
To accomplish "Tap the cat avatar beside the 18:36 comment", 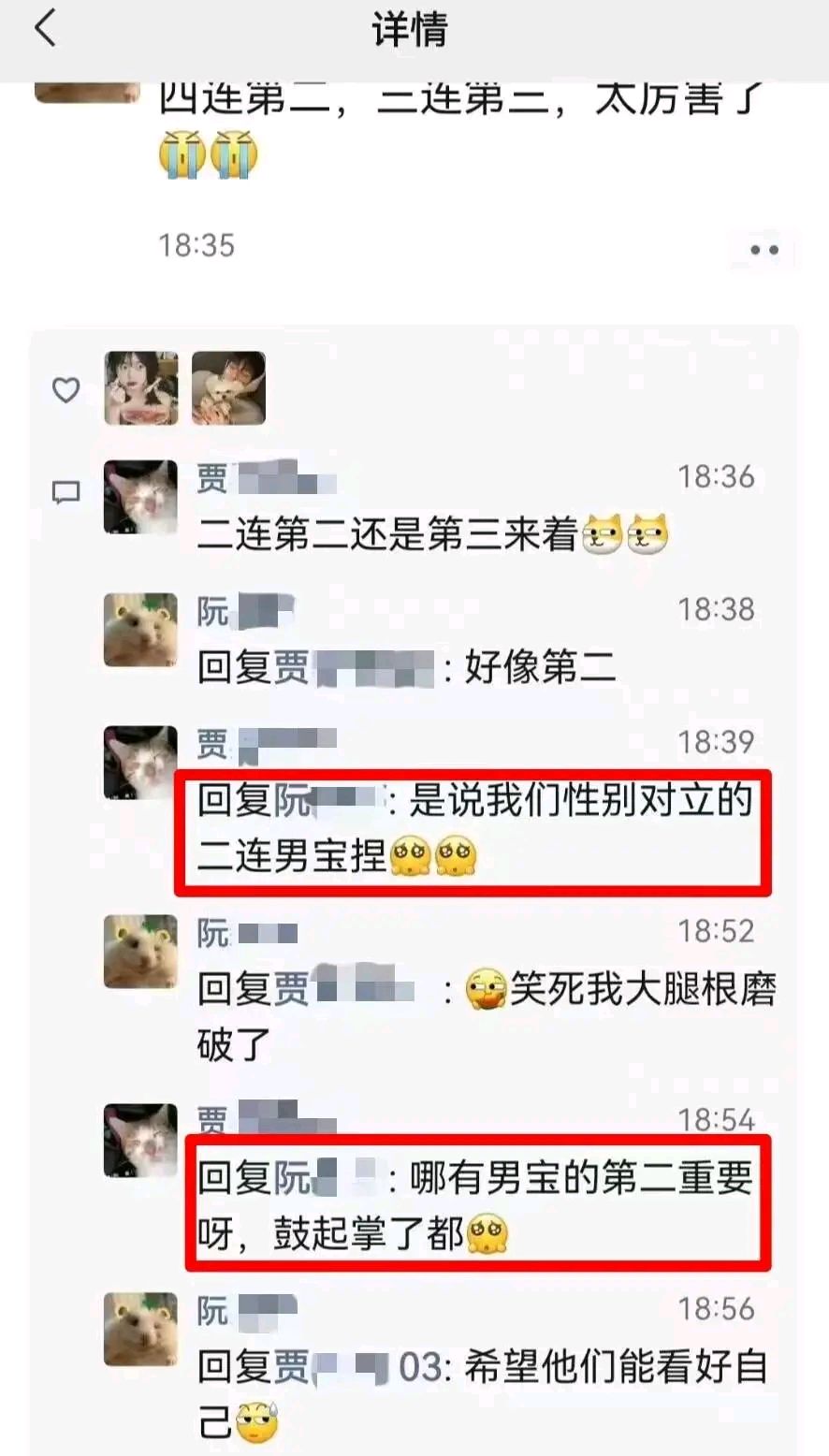I will [x=140, y=497].
